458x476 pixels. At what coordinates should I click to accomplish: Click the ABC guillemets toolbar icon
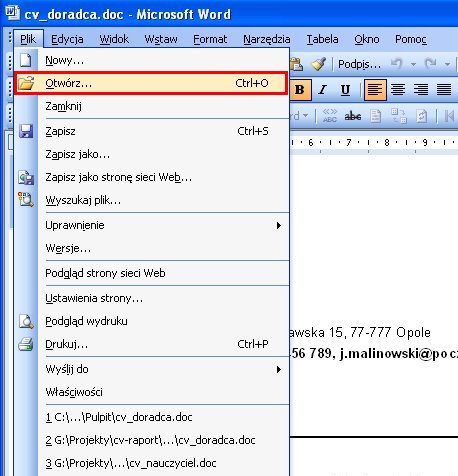click(x=330, y=115)
